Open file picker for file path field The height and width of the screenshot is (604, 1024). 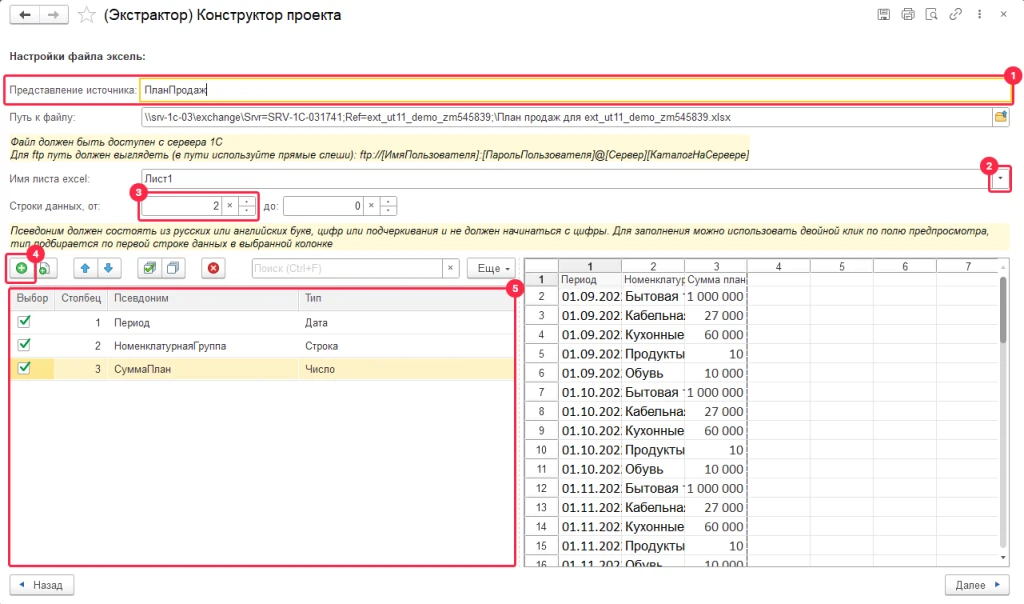tap(999, 117)
